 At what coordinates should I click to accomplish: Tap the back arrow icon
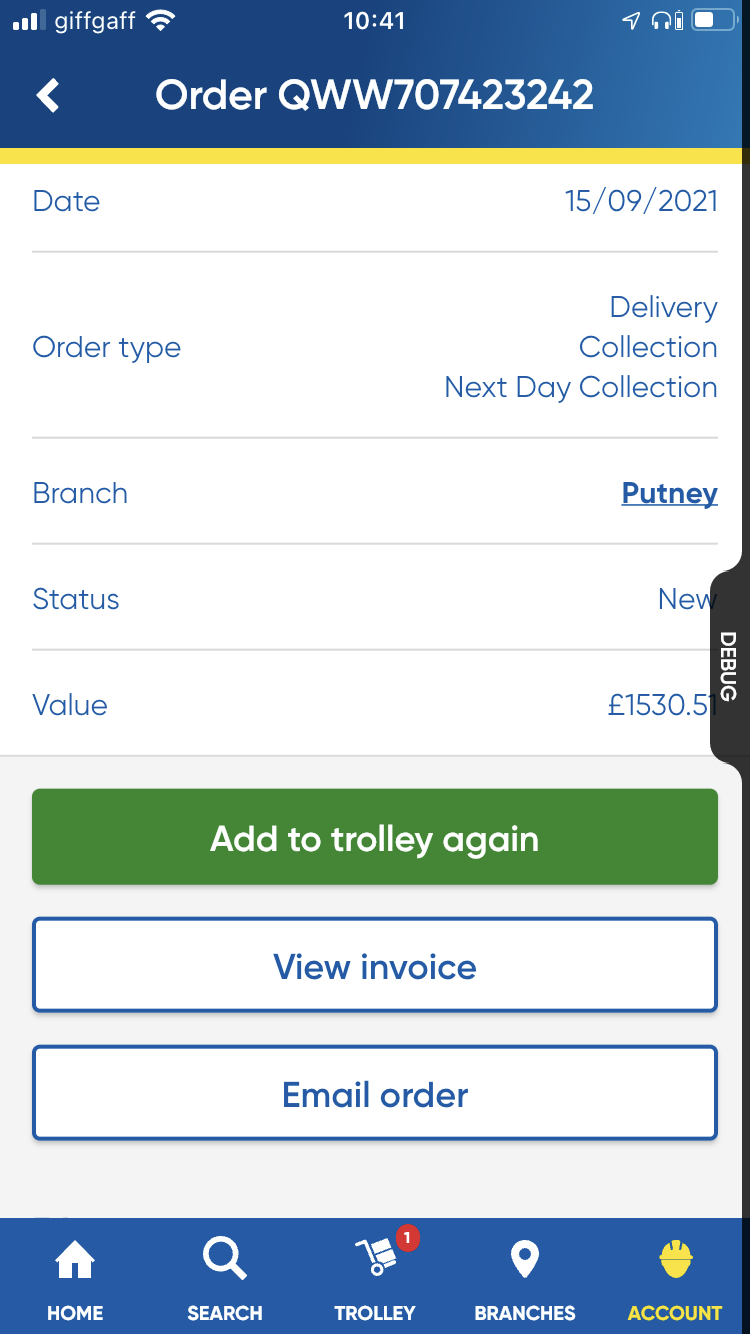coord(48,96)
